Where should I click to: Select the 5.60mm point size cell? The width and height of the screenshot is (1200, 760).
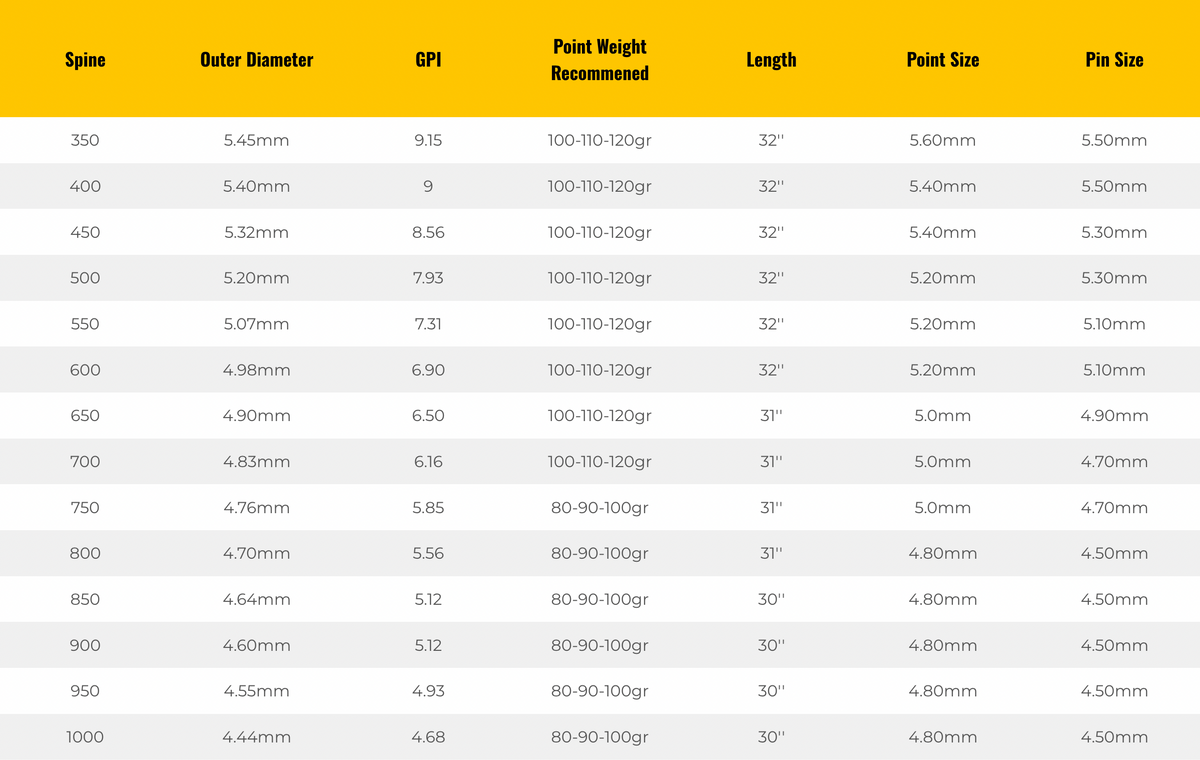943,141
